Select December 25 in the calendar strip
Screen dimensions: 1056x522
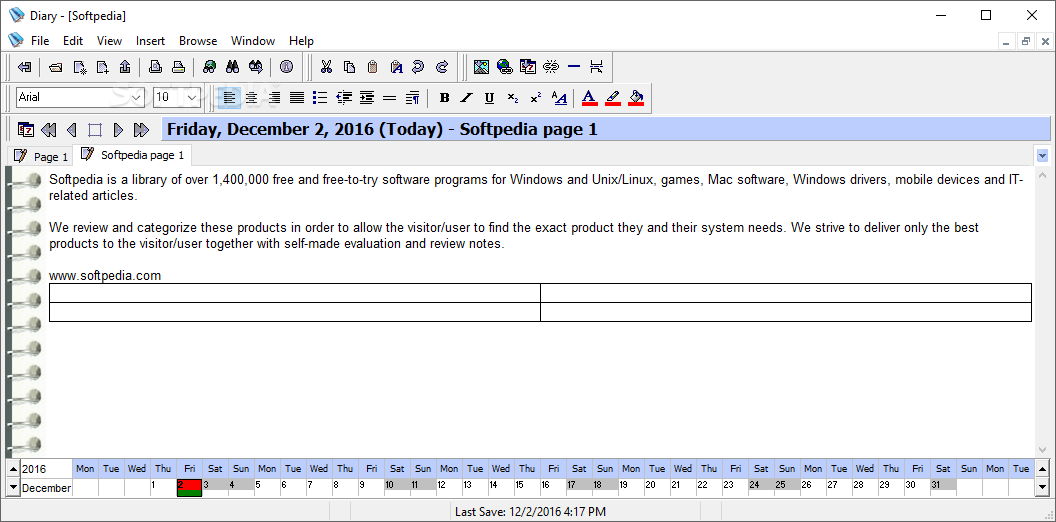[x=787, y=487]
